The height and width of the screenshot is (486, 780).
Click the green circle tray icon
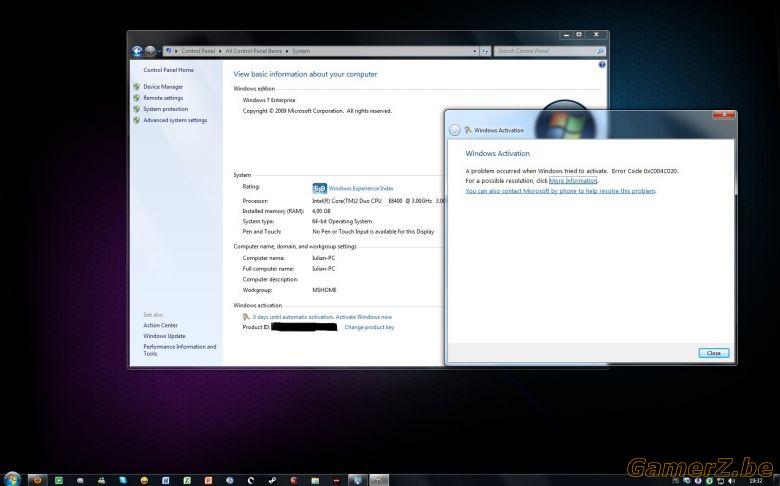click(709, 481)
